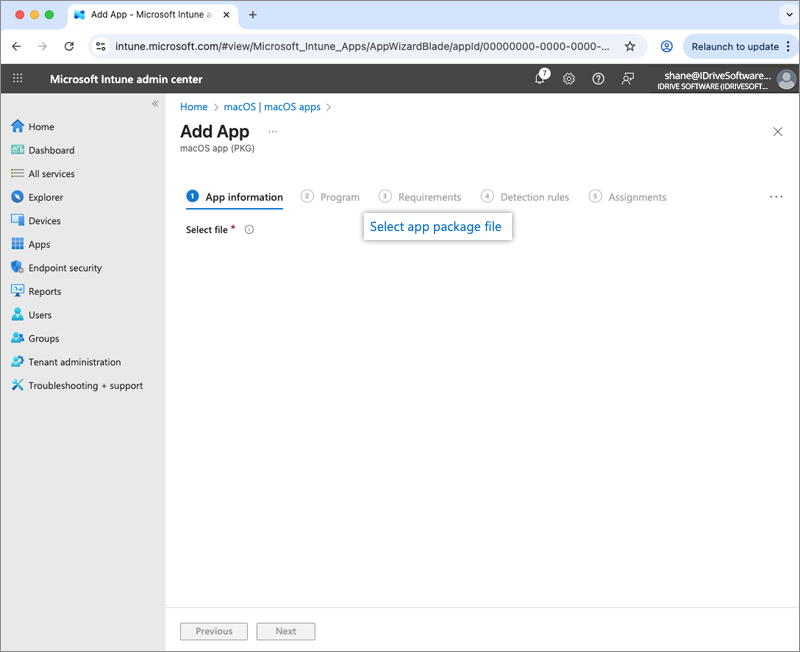The height and width of the screenshot is (652, 800).
Task: Click the info icon beside Select file
Action: [x=249, y=229]
